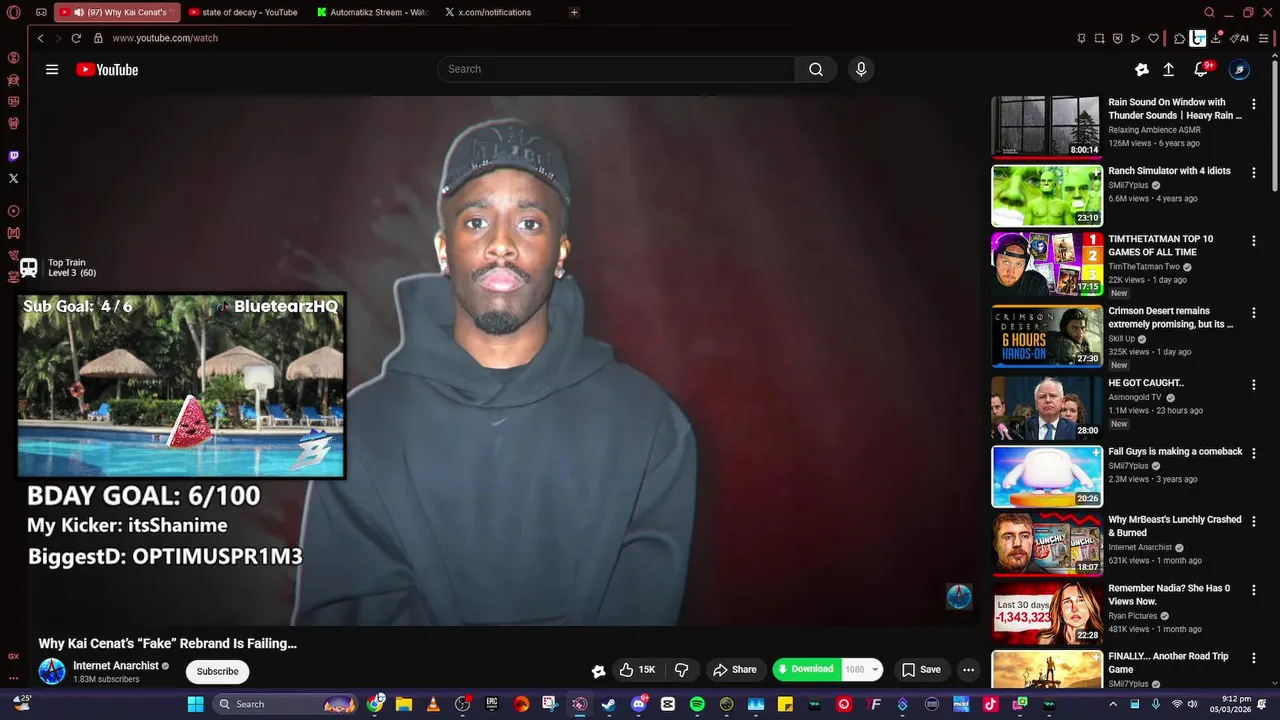Open the YouTube account avatar menu

click(1239, 69)
